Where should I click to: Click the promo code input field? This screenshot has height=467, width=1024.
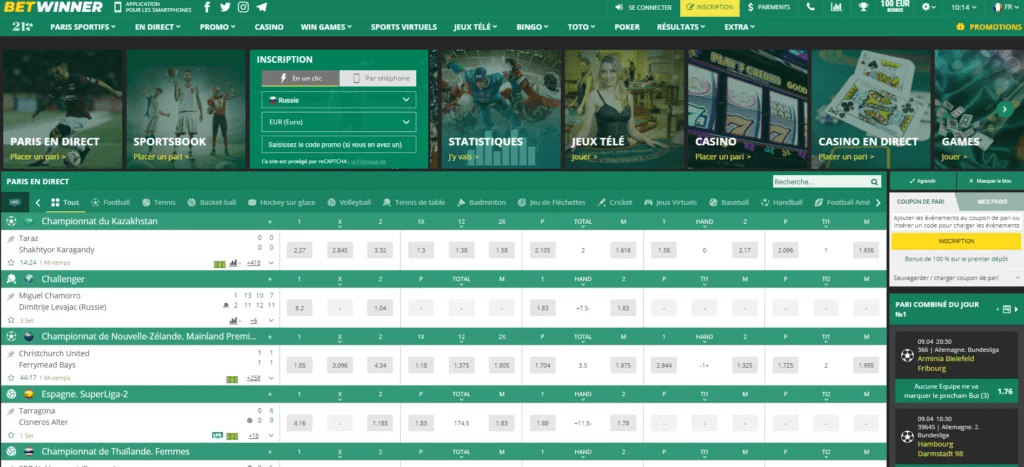click(337, 144)
